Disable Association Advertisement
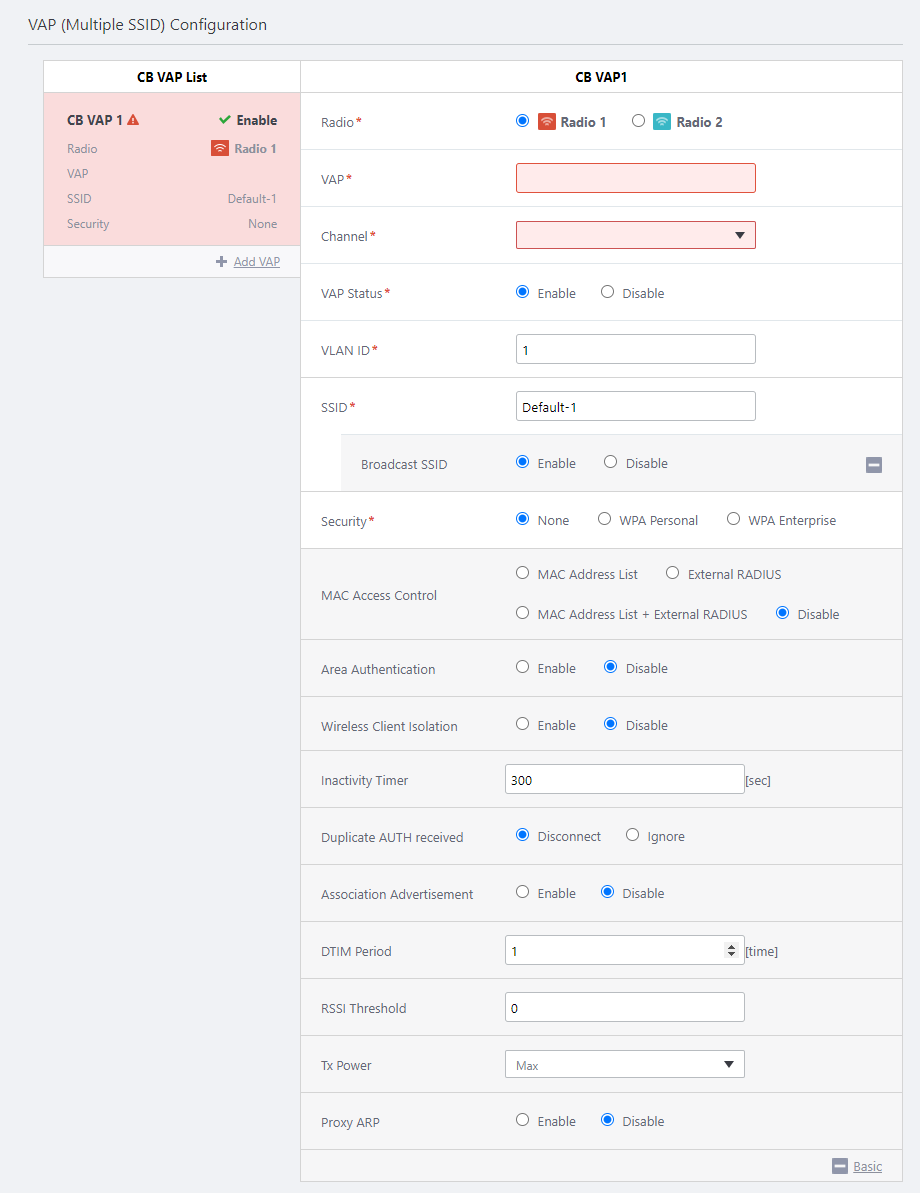The height and width of the screenshot is (1193, 920). (x=607, y=892)
